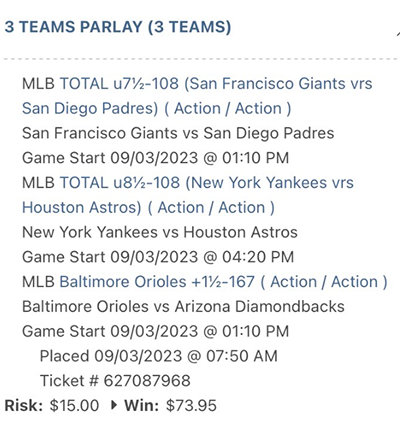Click the first Game Start 01:10 PM line
Image resolution: width=400 pixels, height=428 pixels.
[x=155, y=158]
